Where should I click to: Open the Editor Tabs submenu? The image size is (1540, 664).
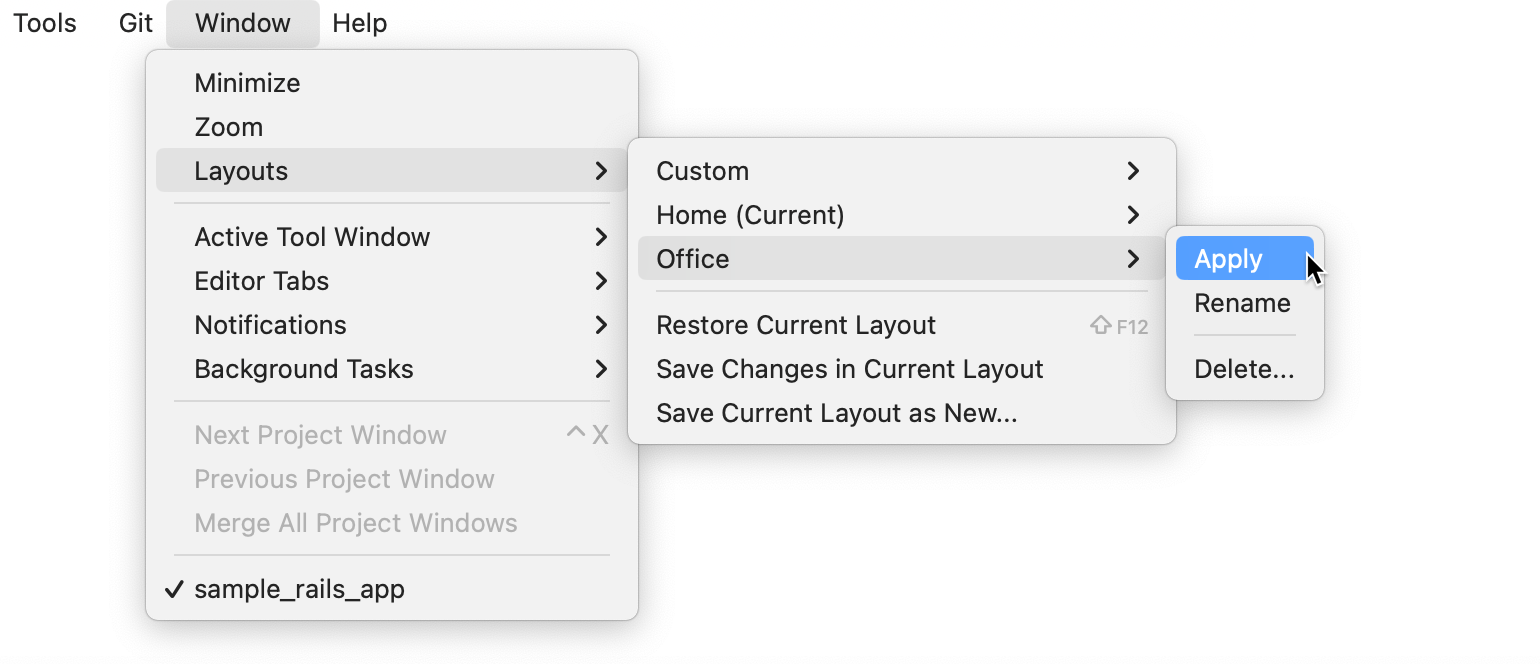pos(262,281)
